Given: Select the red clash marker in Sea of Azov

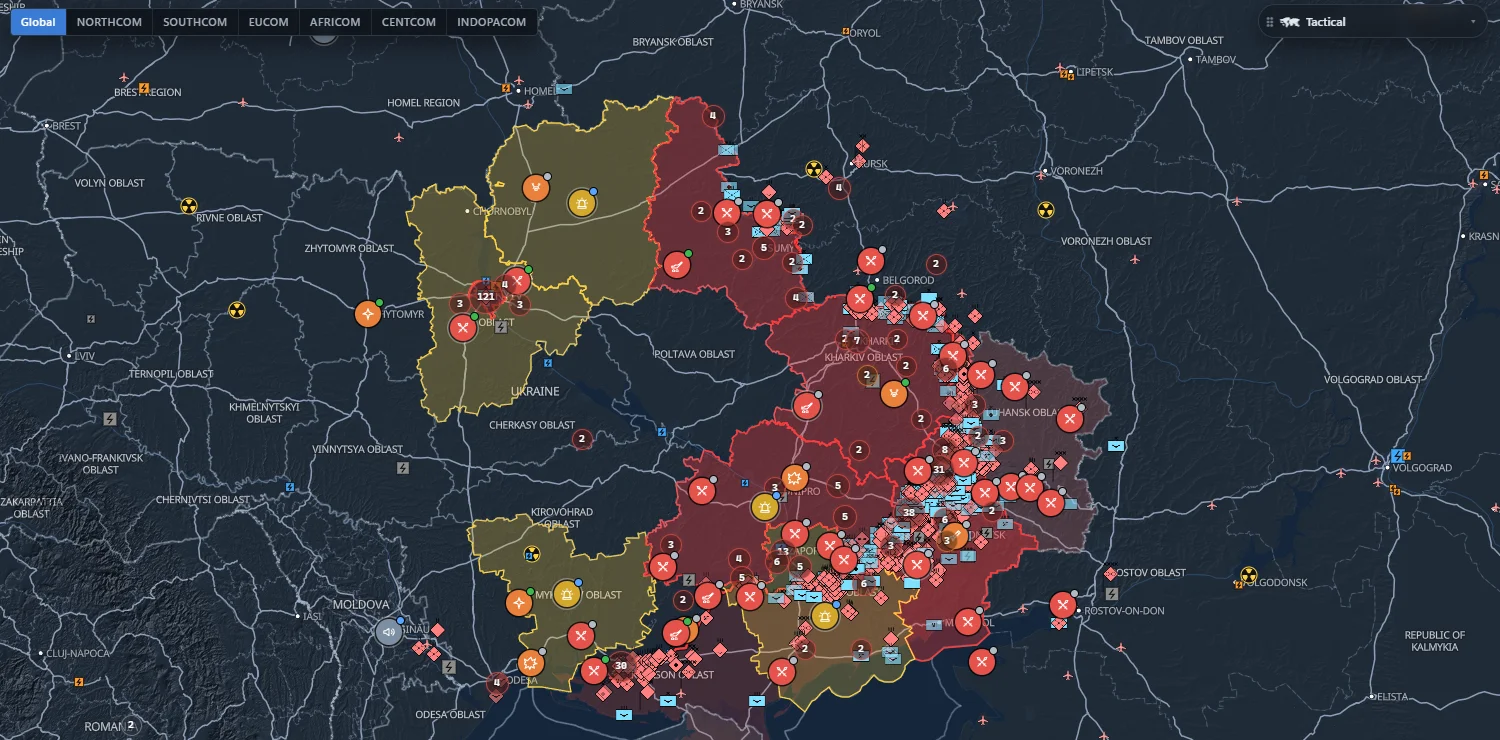Looking at the screenshot, I should click(983, 661).
